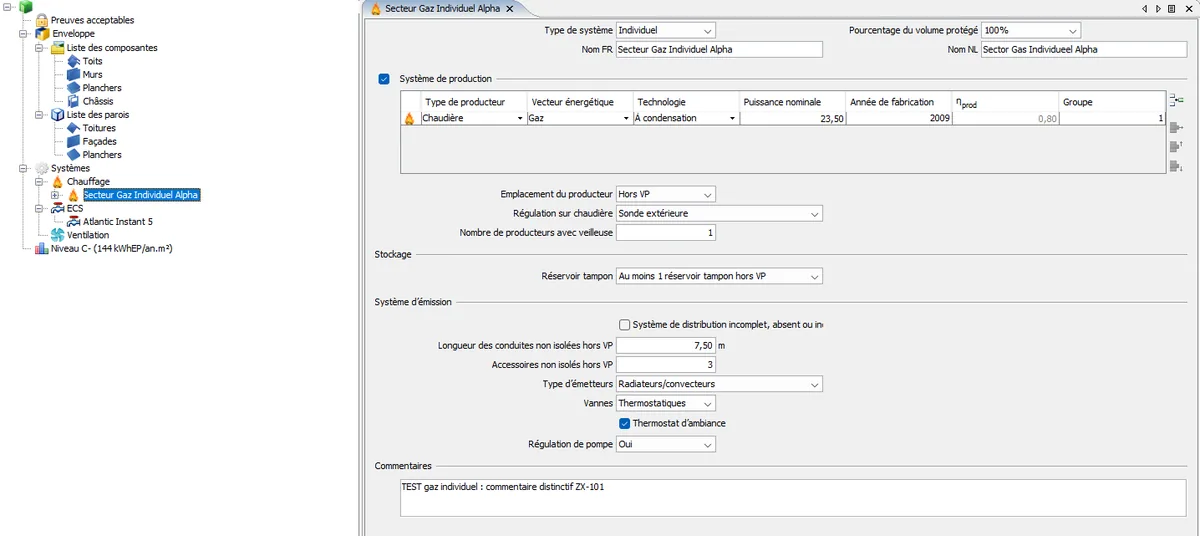Screen dimensions: 1200x536
Task: Open the Emplacement du producteur dropdown
Action: [x=666, y=194]
